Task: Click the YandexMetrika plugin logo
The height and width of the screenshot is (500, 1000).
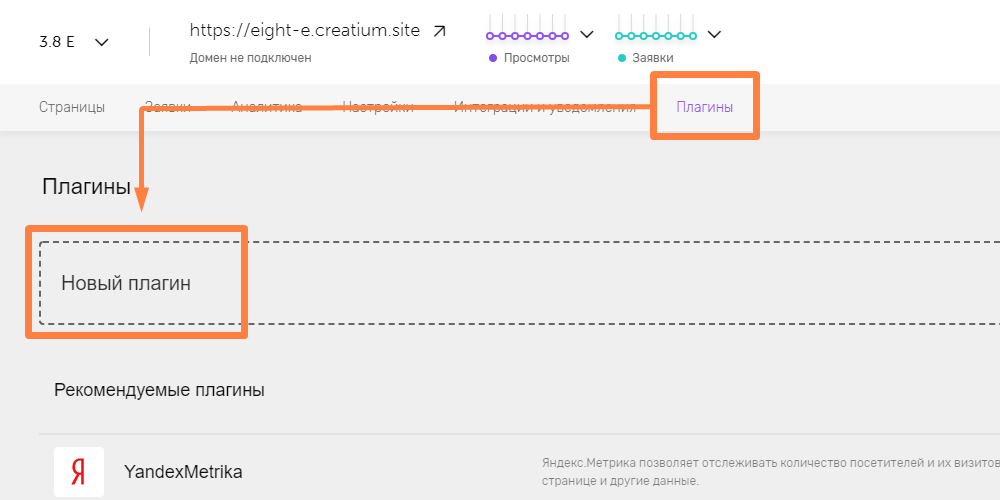Action: (x=78, y=472)
